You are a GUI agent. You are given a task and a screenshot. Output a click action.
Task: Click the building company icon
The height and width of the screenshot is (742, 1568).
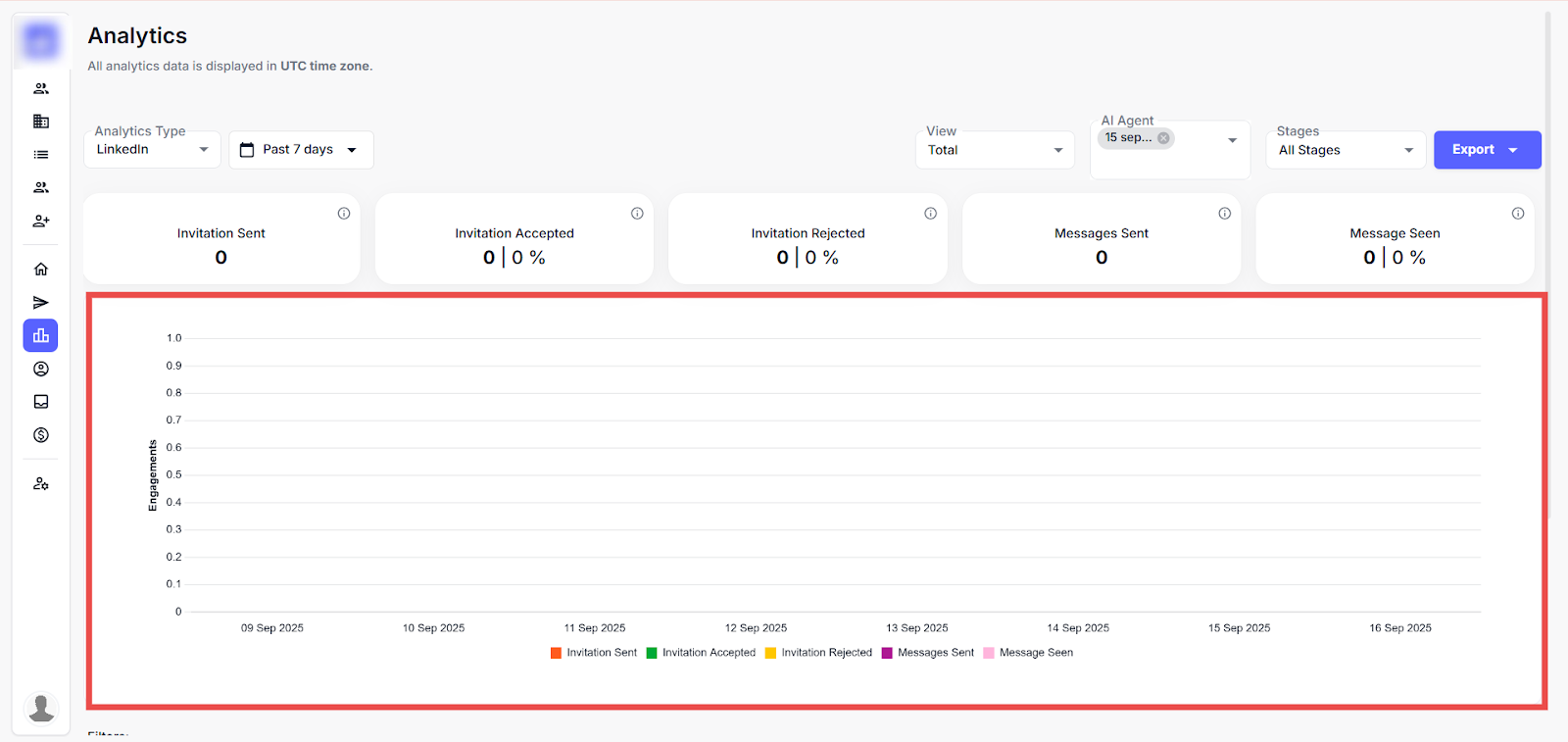click(41, 122)
